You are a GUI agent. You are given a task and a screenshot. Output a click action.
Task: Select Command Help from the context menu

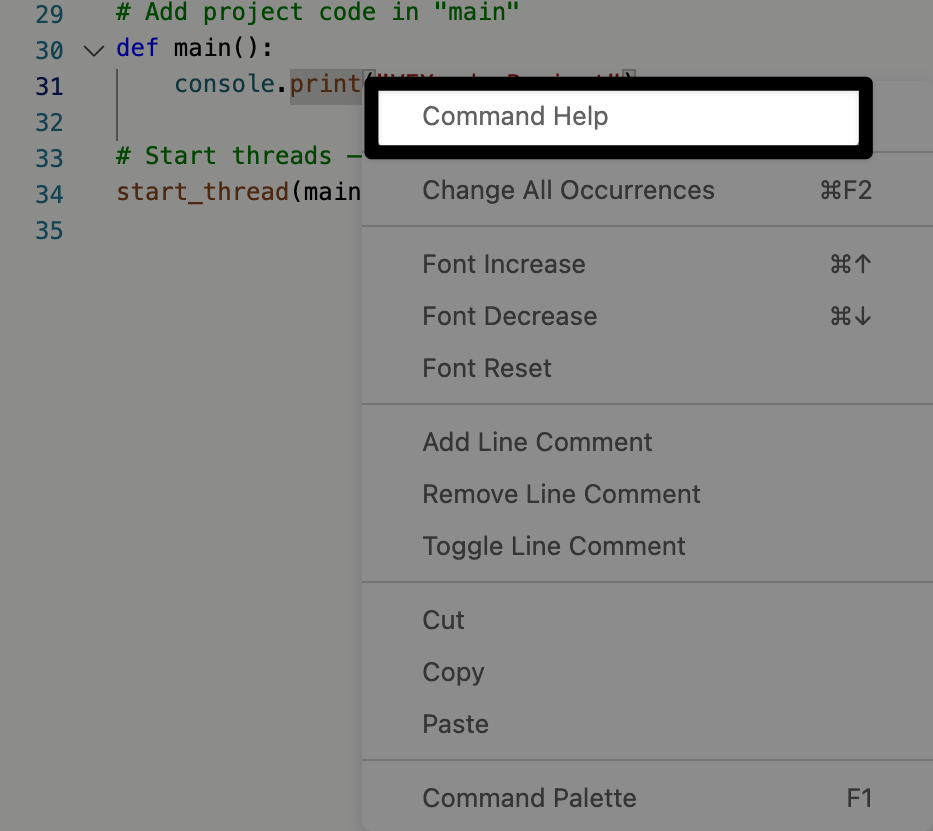tap(515, 117)
